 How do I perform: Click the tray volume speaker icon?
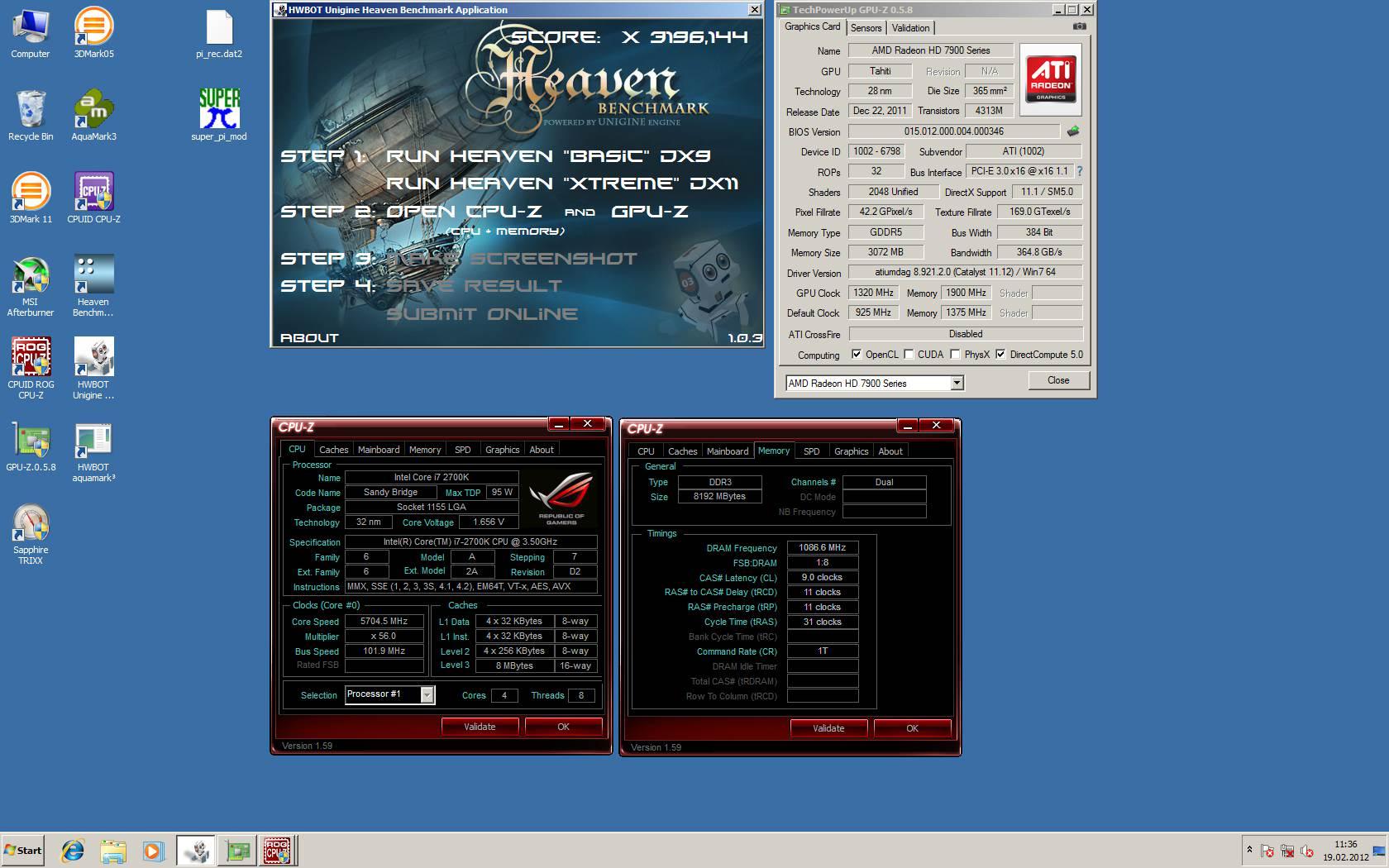coord(1307,851)
